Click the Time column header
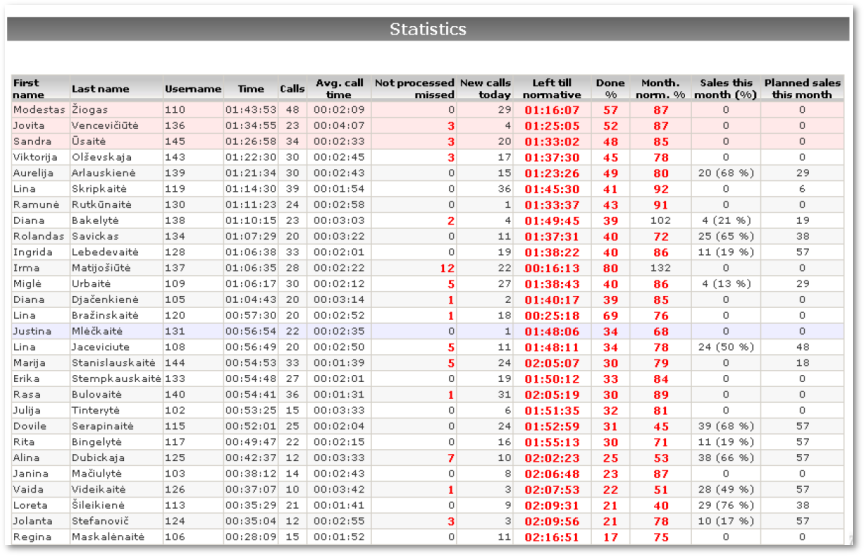864x556 pixels. tap(251, 89)
